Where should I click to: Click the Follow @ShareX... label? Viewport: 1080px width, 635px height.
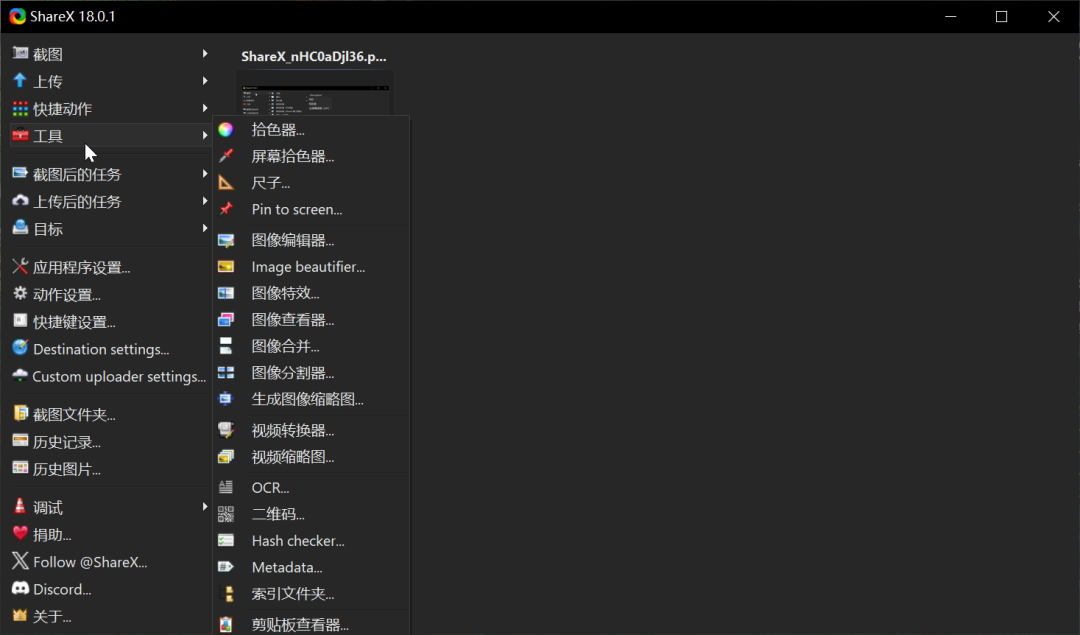(90, 562)
